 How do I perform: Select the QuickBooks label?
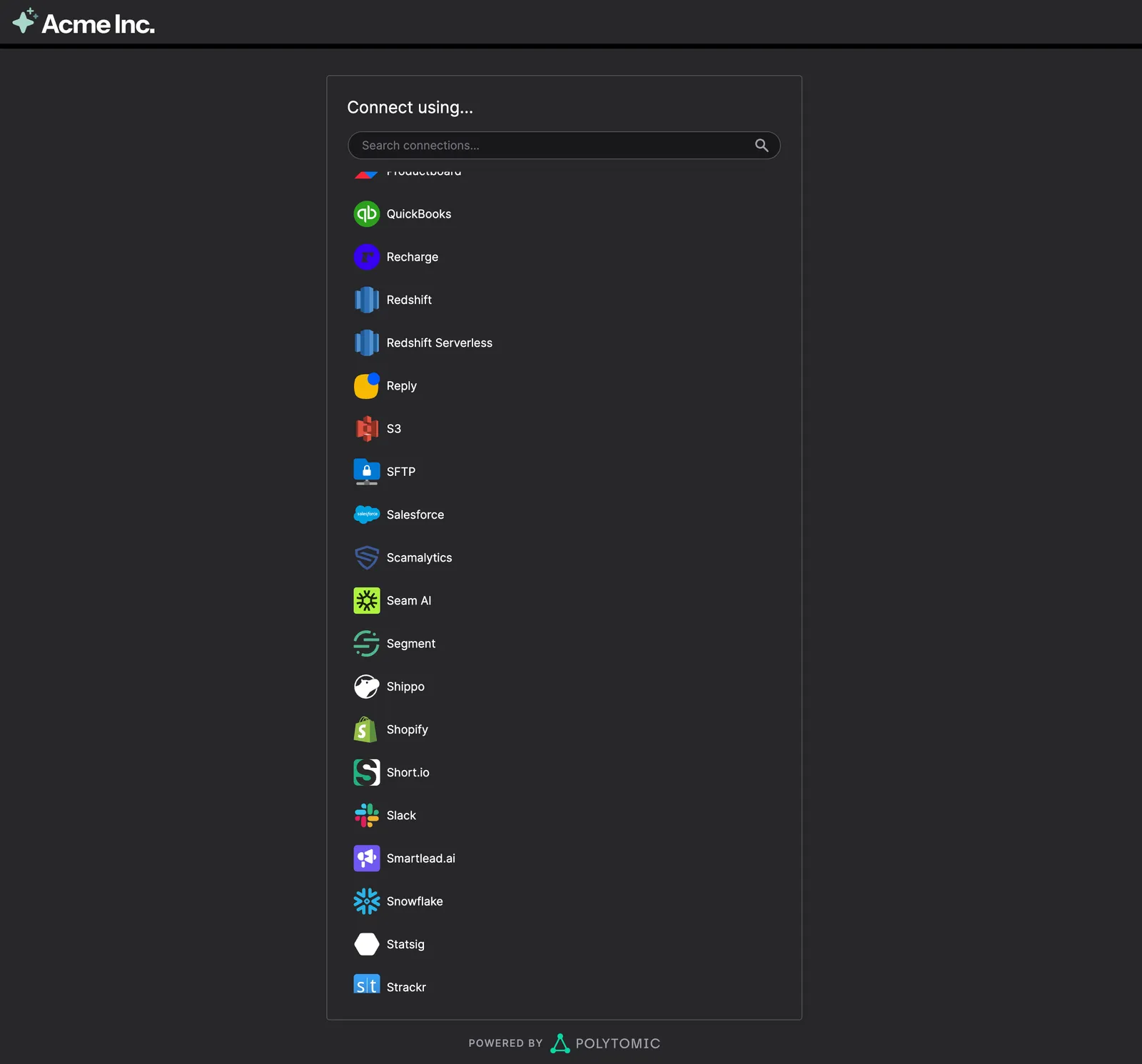click(x=419, y=214)
